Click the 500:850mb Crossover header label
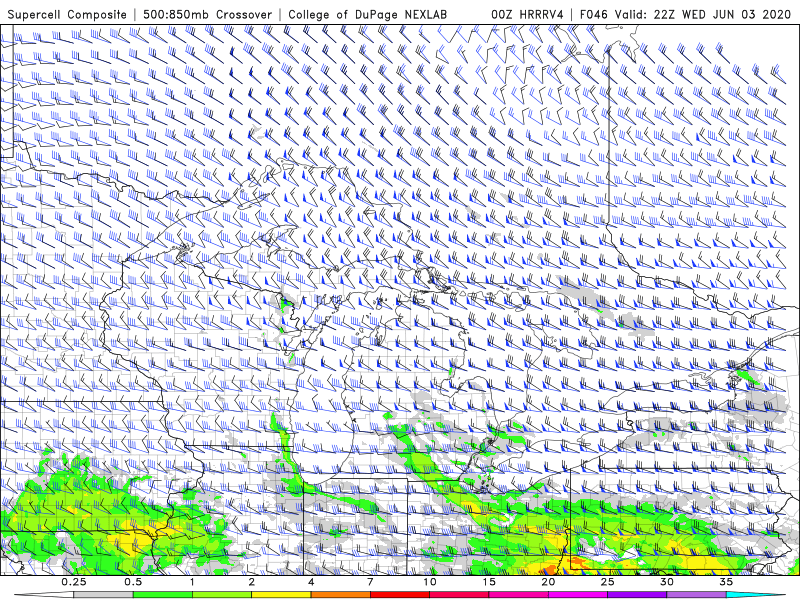Viewport: 800px width, 600px height. click(207, 14)
